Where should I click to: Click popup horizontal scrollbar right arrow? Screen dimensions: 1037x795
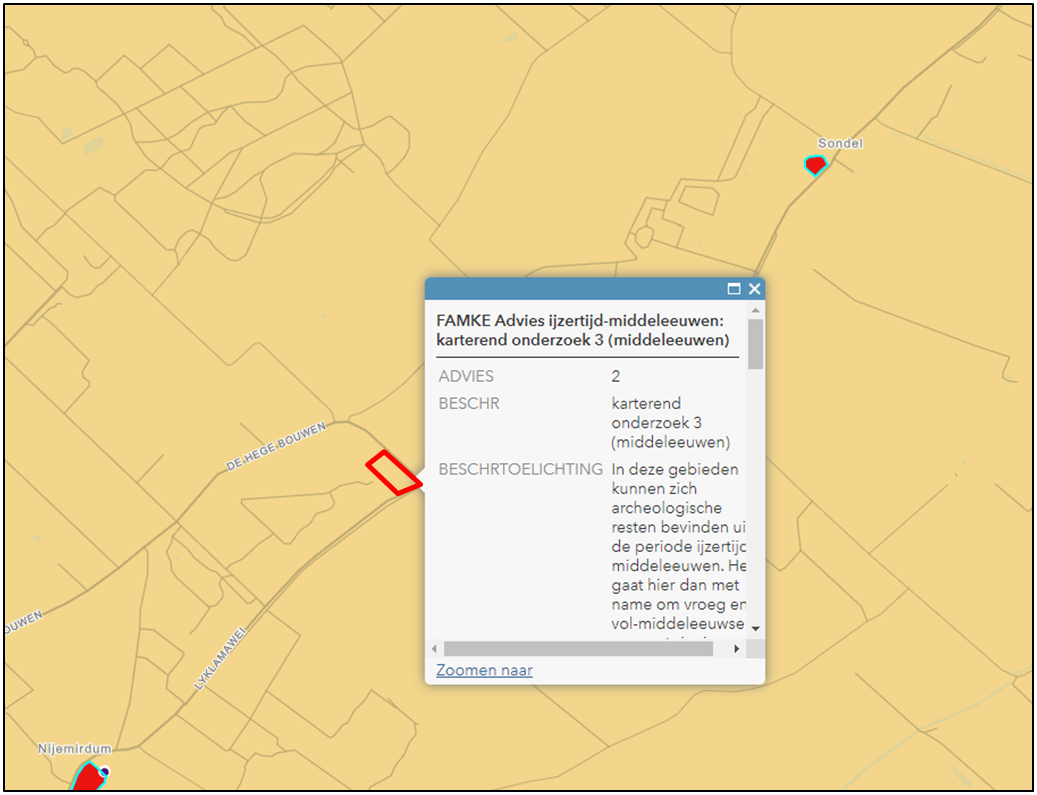pyautogui.click(x=736, y=649)
